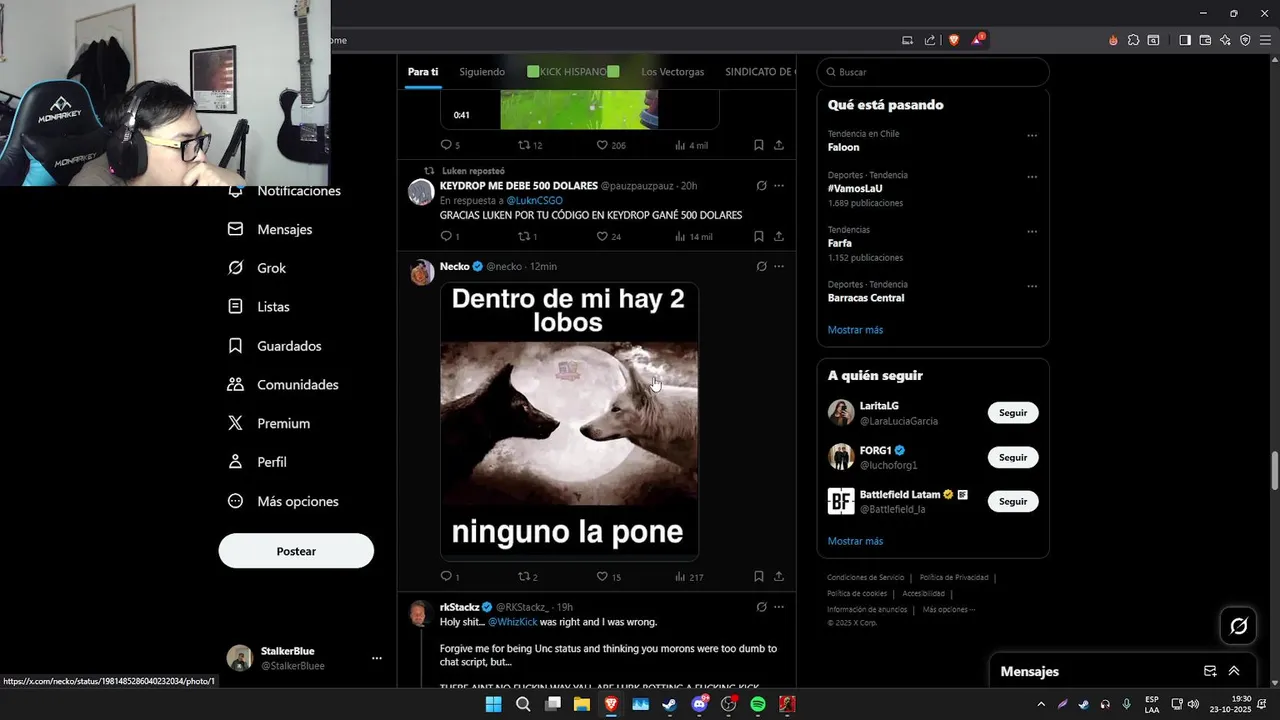Open Discord from the taskbar
The image size is (1280, 720).
point(699,704)
